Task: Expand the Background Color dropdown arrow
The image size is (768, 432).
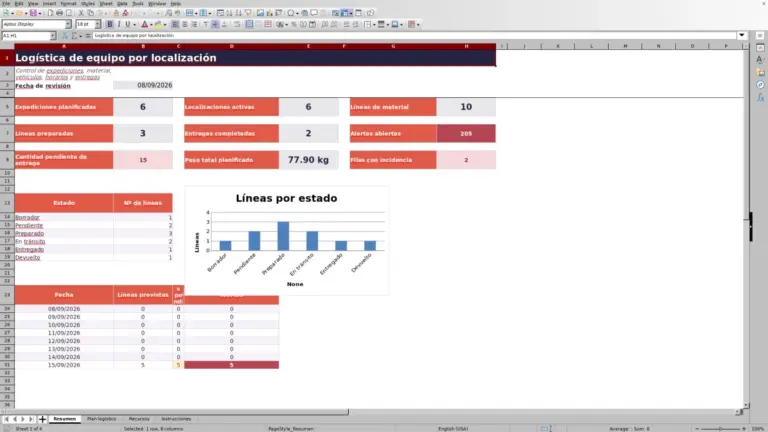Action: (x=165, y=24)
